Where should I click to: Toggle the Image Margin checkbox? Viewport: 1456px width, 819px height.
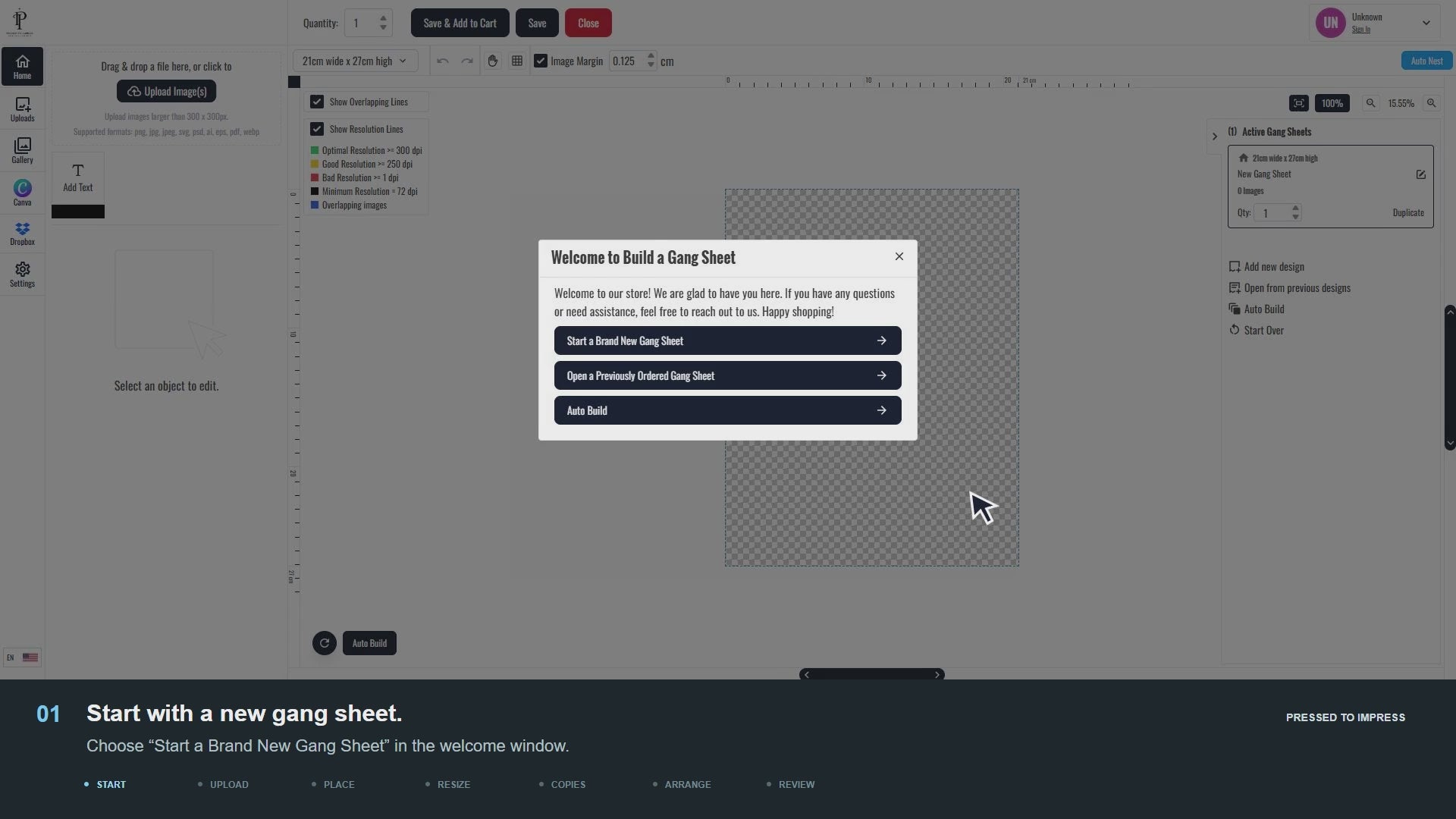tap(541, 61)
